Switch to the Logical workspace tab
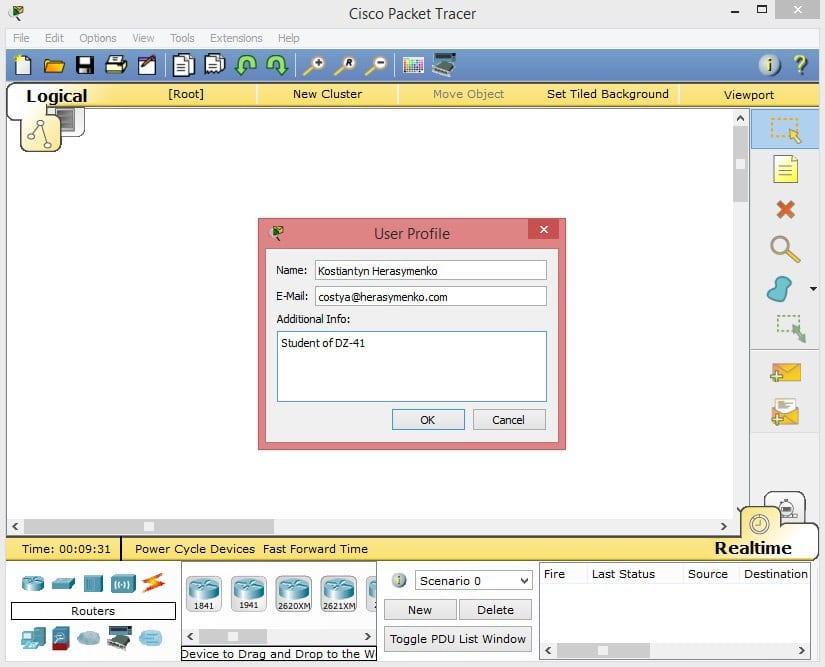This screenshot has height=667, width=825. (57, 96)
